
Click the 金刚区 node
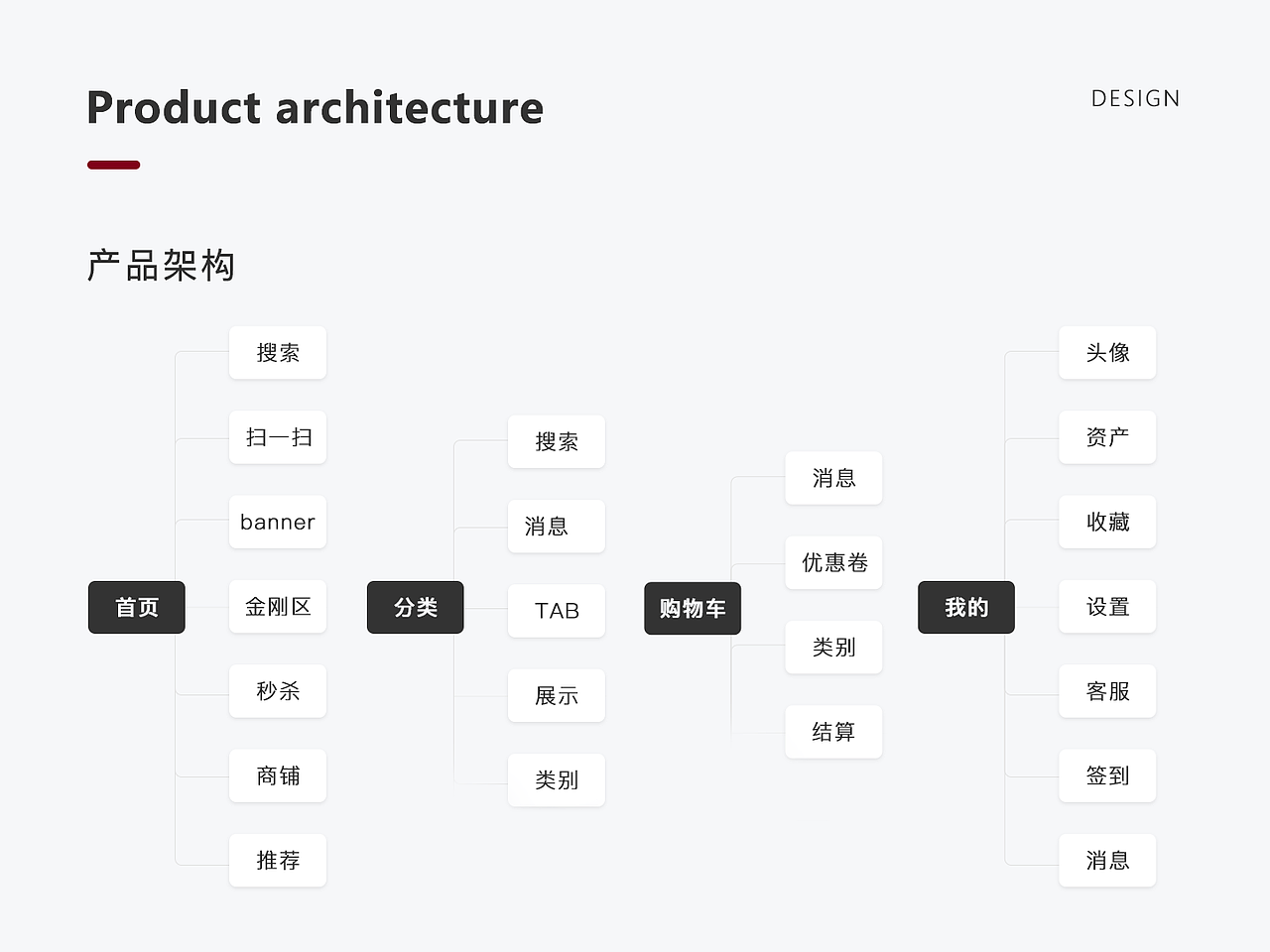pyautogui.click(x=278, y=606)
